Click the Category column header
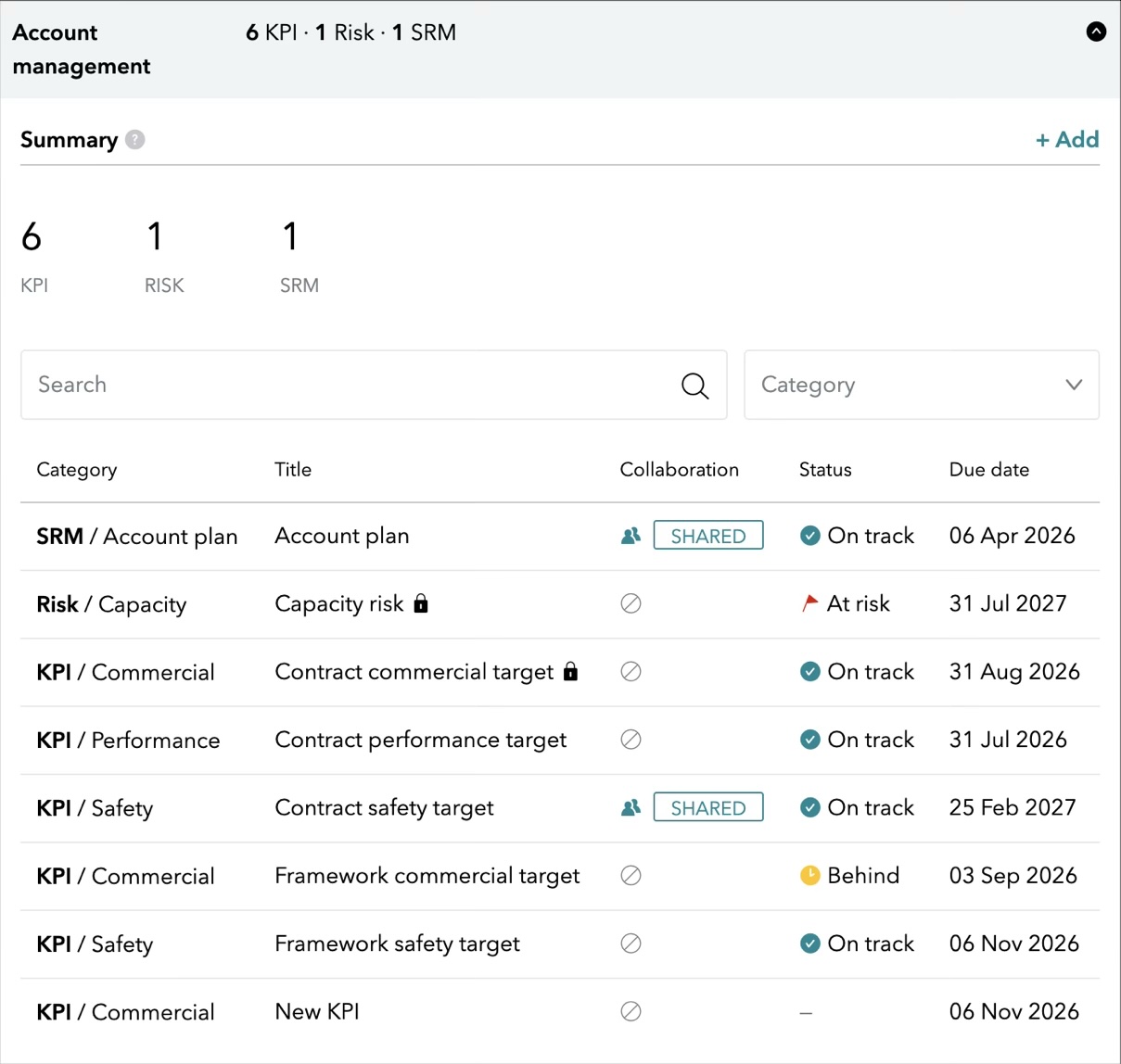1121x1064 pixels. point(77,470)
